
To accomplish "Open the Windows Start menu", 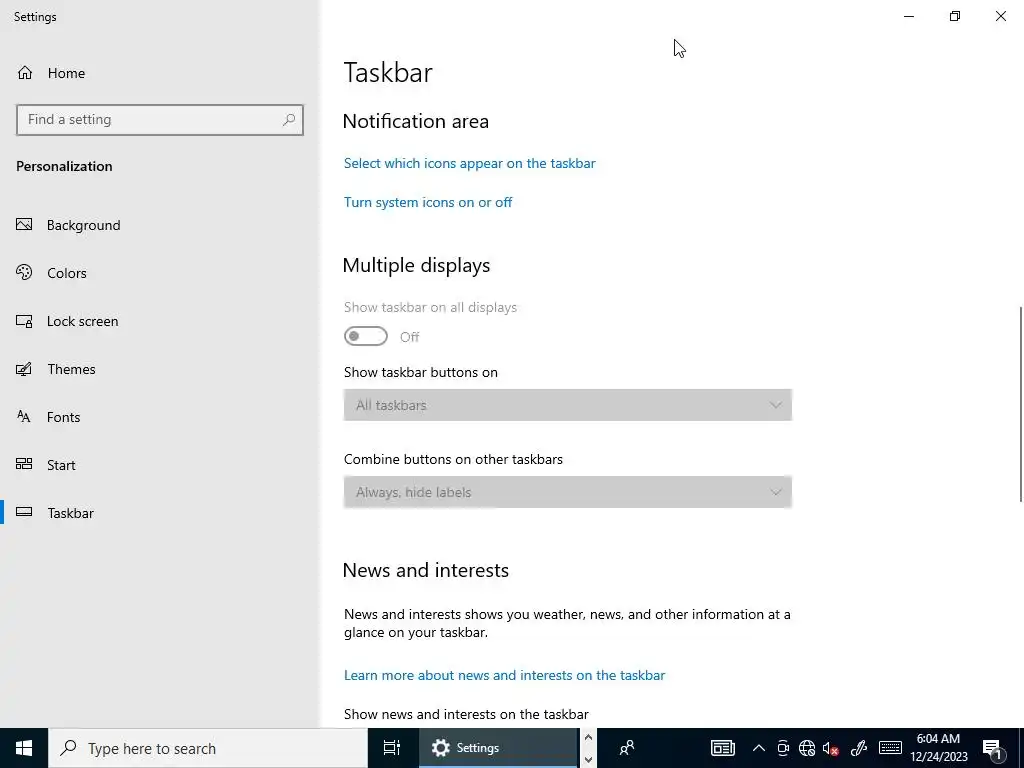I will click(x=24, y=748).
